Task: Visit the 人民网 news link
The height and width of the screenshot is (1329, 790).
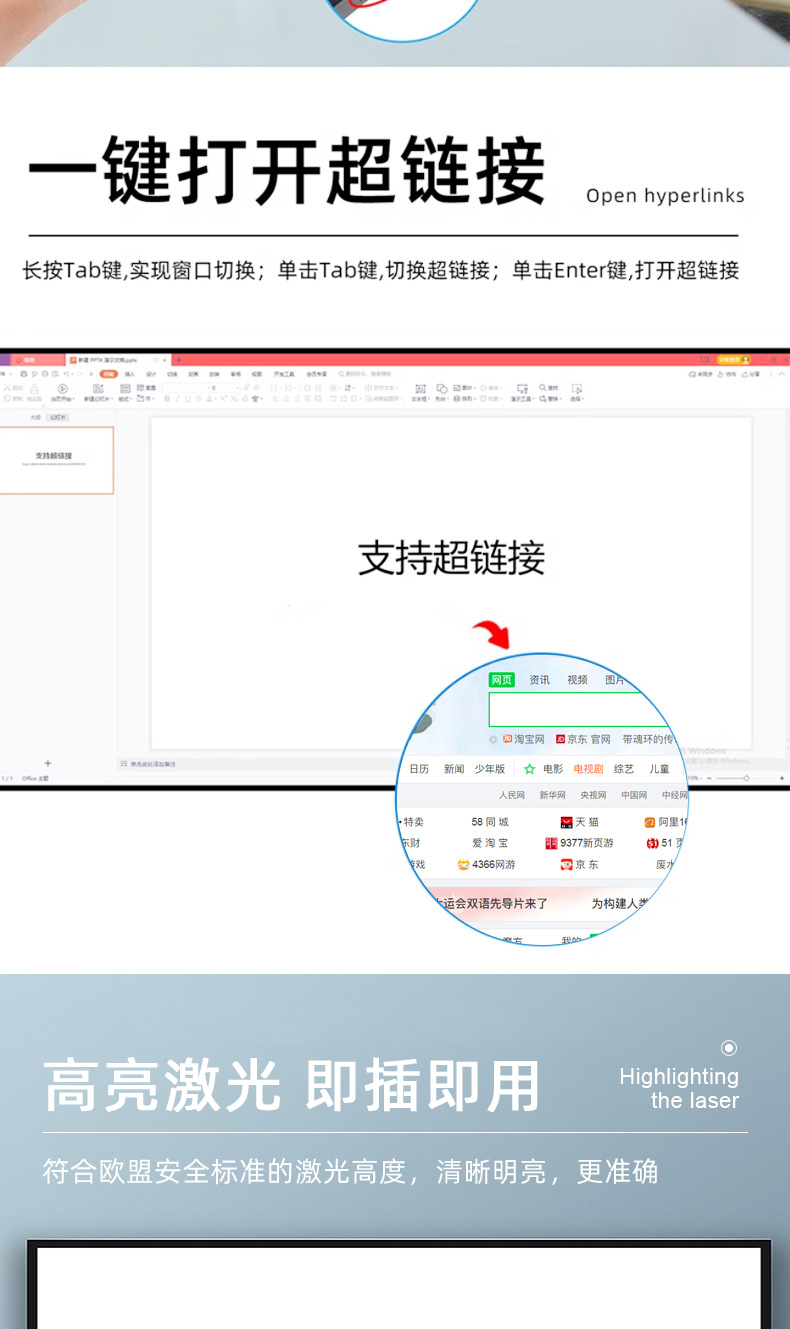Action: pyautogui.click(x=512, y=795)
